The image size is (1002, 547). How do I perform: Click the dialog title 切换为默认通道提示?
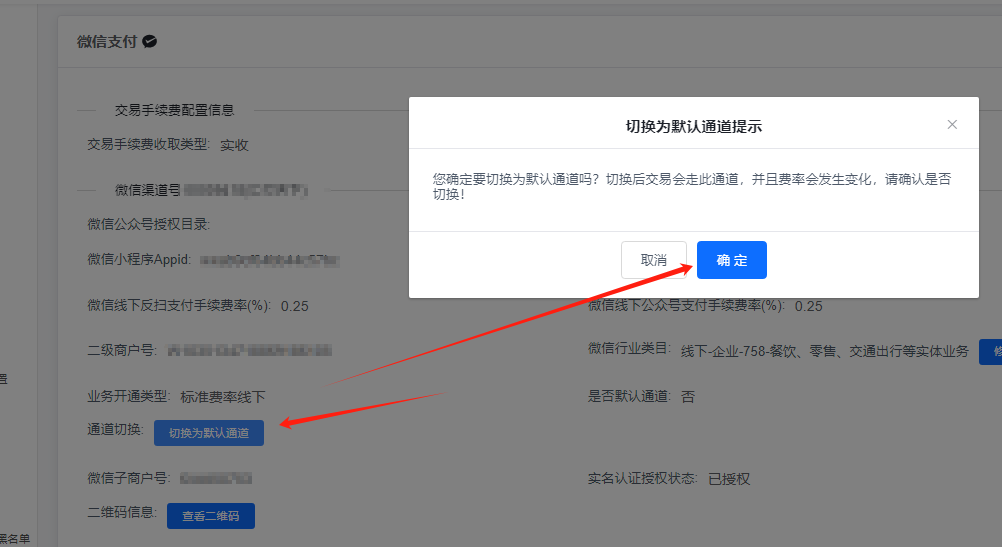pos(693,126)
